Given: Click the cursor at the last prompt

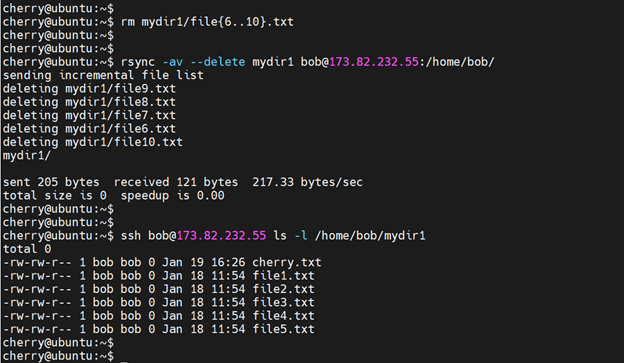Looking at the screenshot, I should click(x=124, y=358).
